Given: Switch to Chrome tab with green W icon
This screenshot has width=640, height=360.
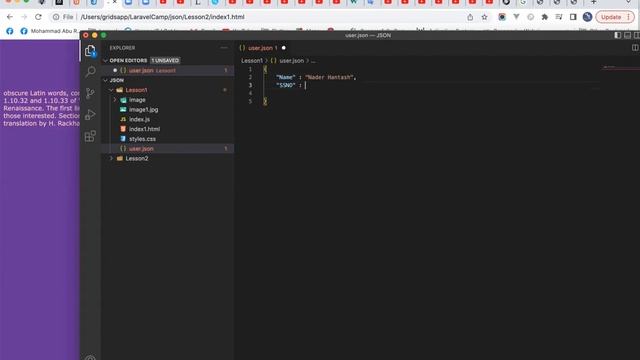Looking at the screenshot, I should [x=353, y=2].
